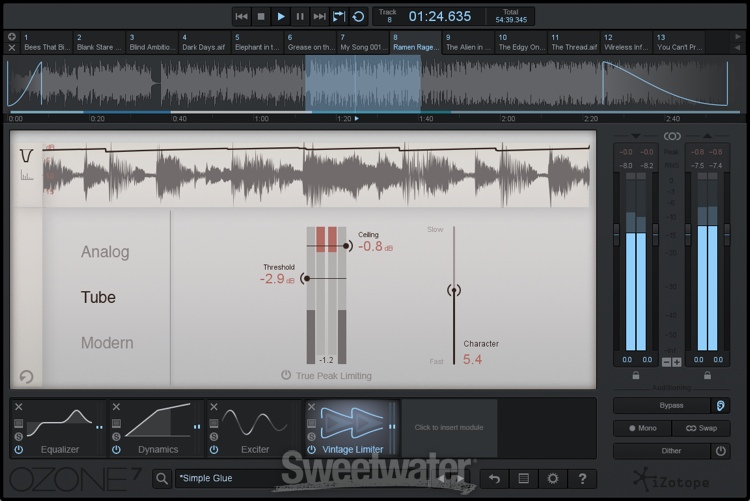750x501 pixels.
Task: Skip to previous track in transport
Action: (242, 17)
